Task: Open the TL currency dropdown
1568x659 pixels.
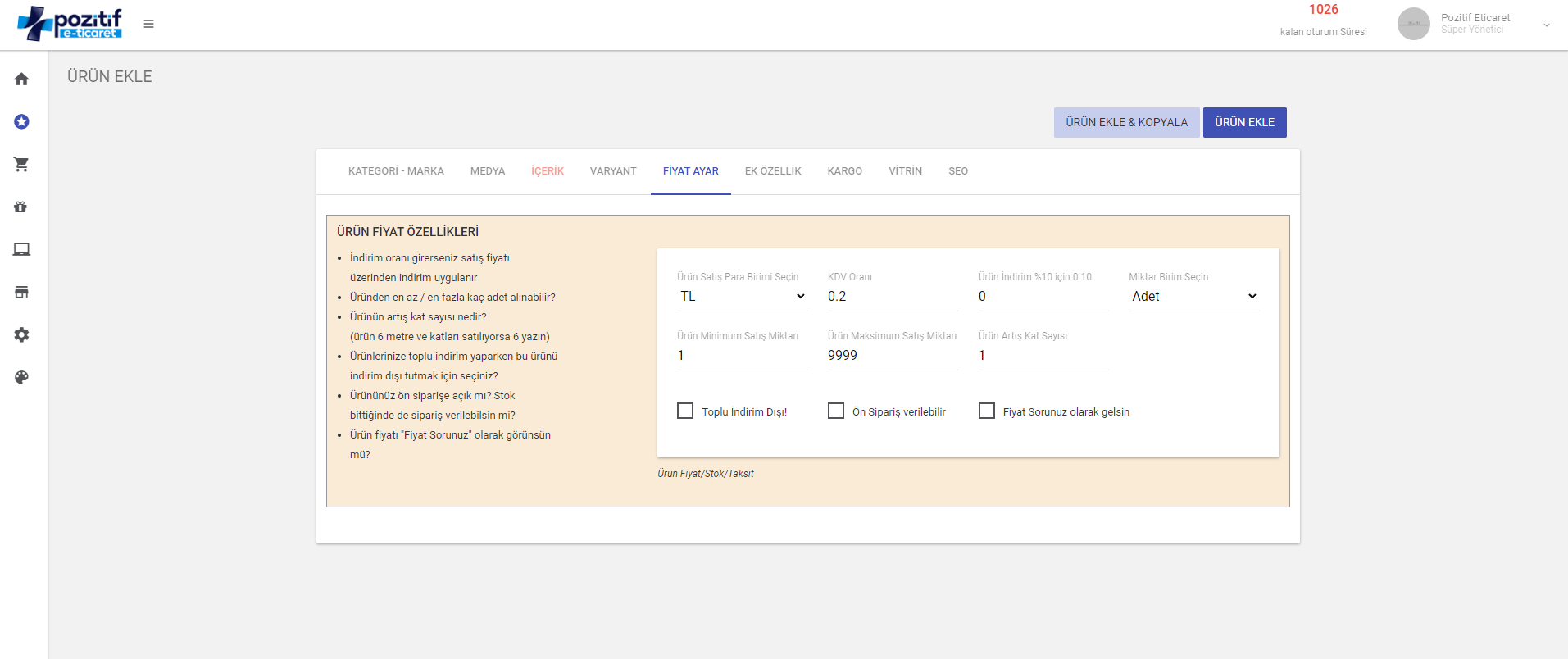Action: pyautogui.click(x=742, y=297)
